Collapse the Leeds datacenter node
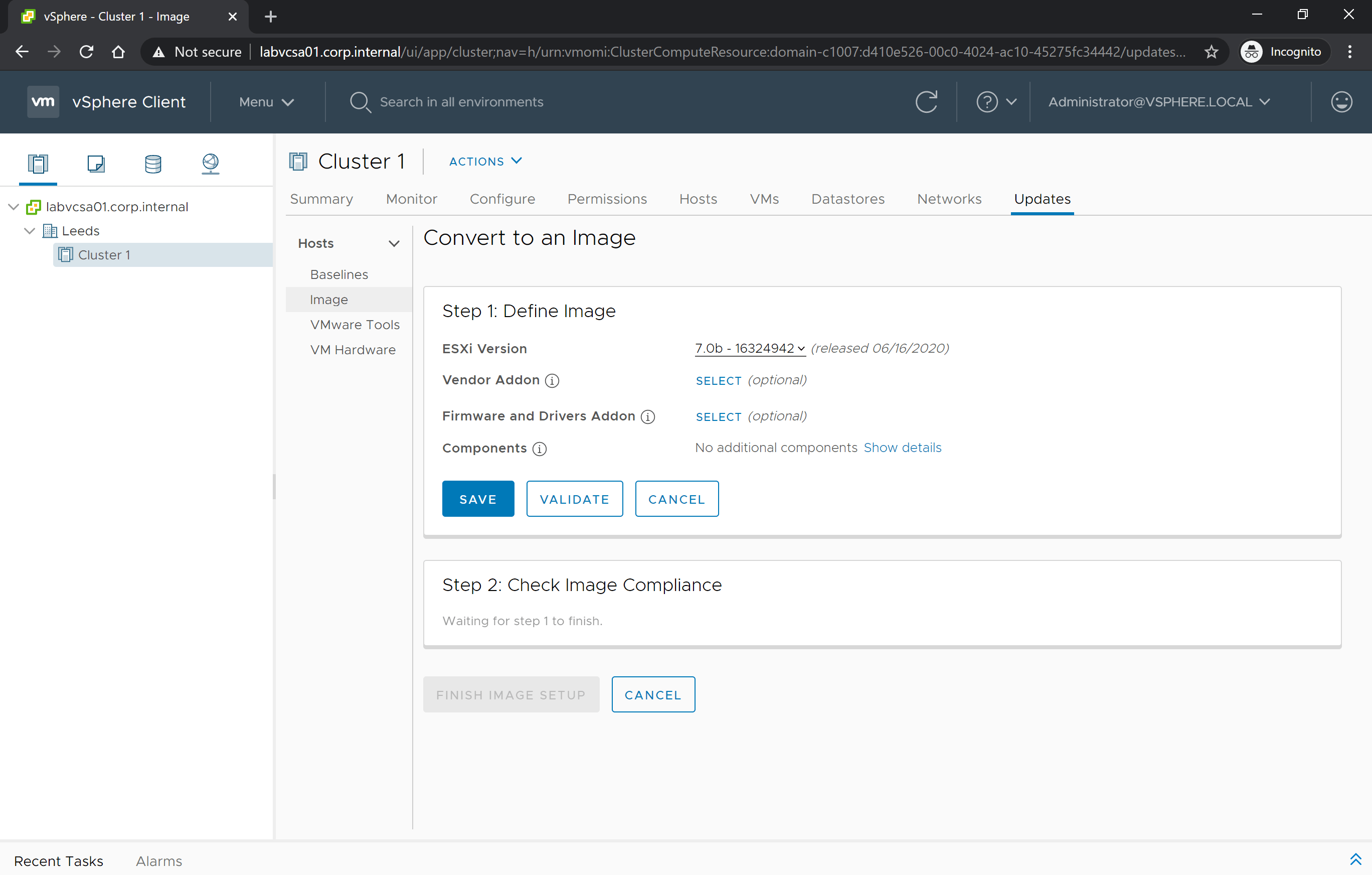Image resolution: width=1372 pixels, height=875 pixels. coord(30,231)
